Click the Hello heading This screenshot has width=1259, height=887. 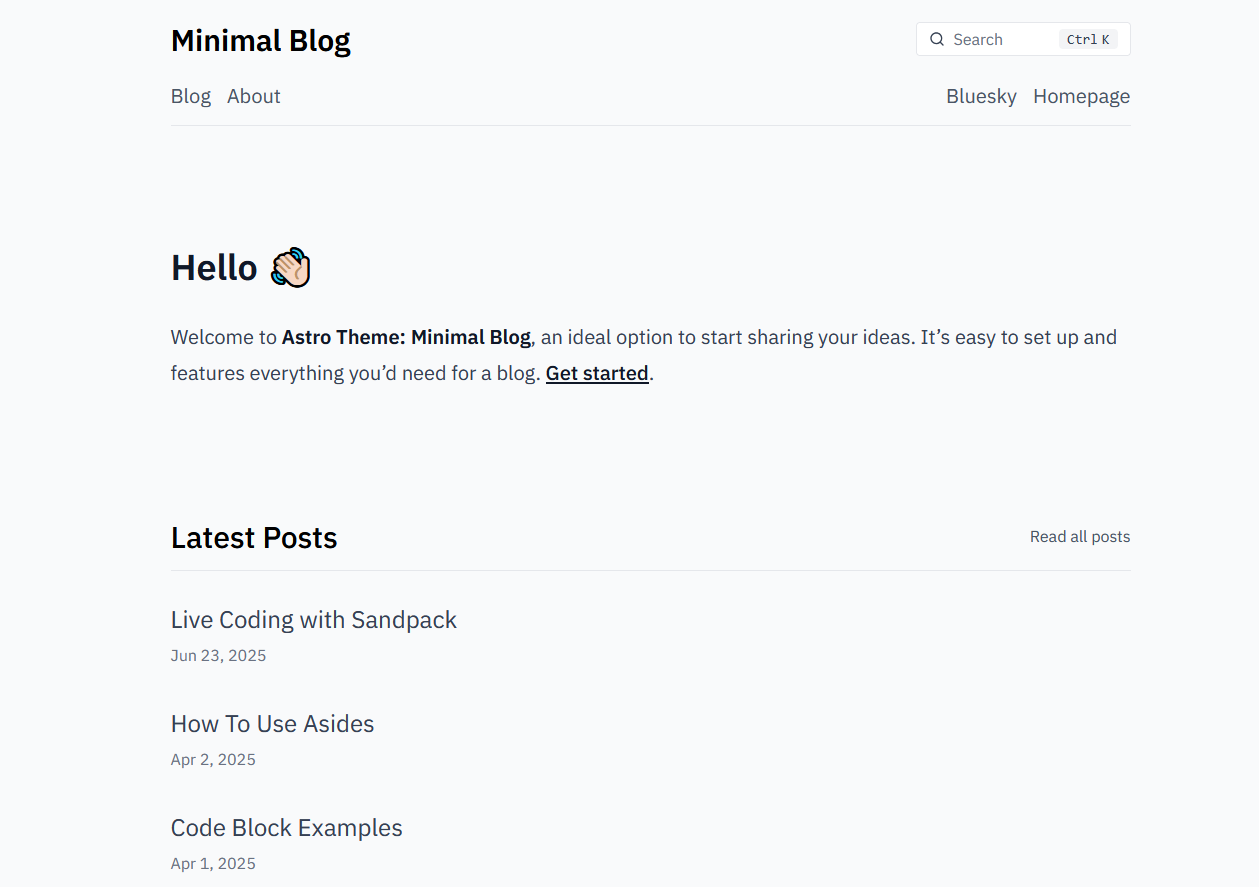[x=214, y=267]
